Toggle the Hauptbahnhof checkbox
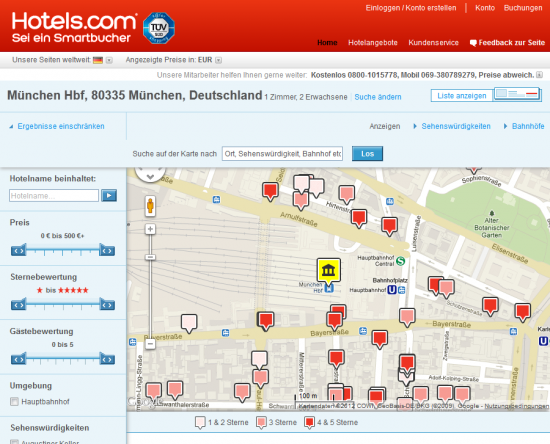This screenshot has width=550, height=444. [14, 402]
